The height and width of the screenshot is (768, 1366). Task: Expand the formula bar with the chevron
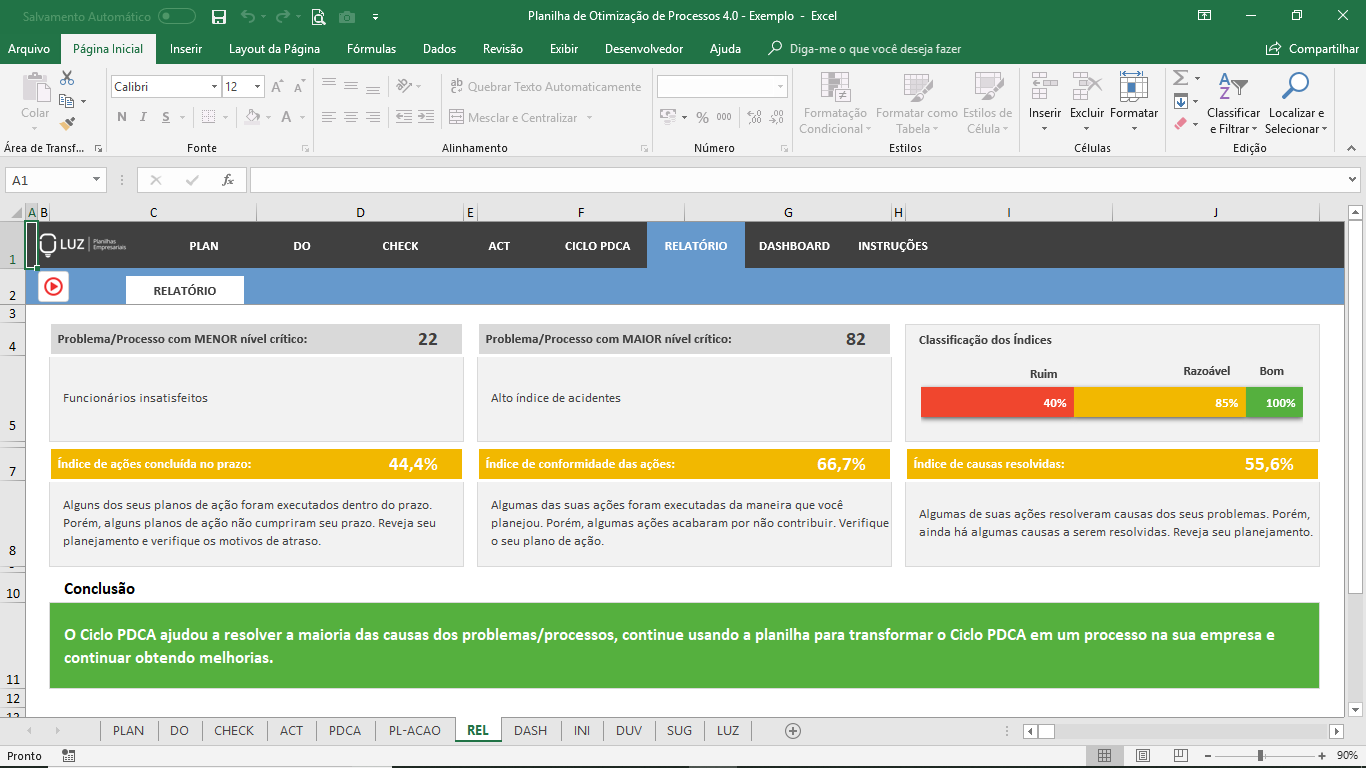[1353, 180]
